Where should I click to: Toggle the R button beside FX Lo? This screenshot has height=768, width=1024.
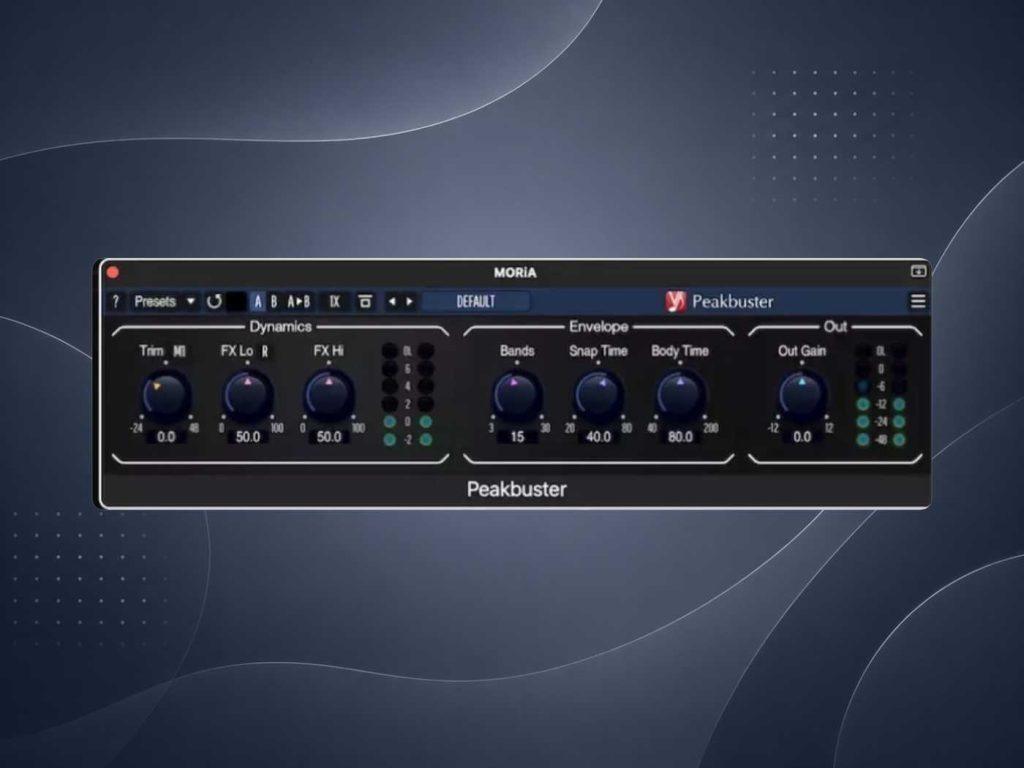265,351
